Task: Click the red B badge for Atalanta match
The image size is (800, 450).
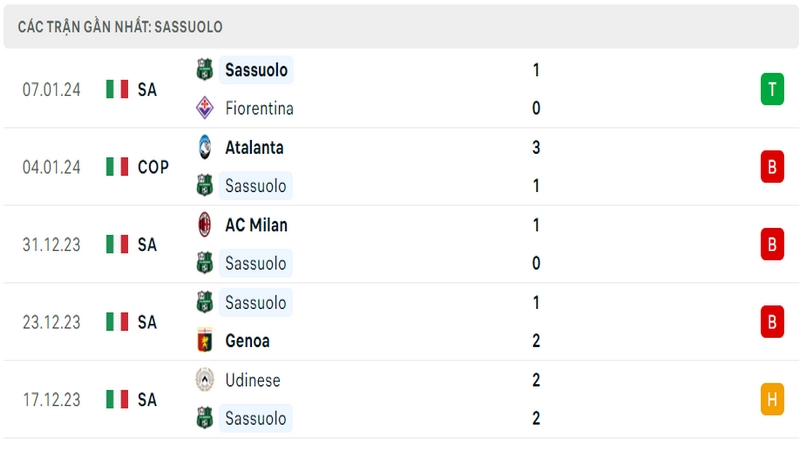Action: [772, 167]
